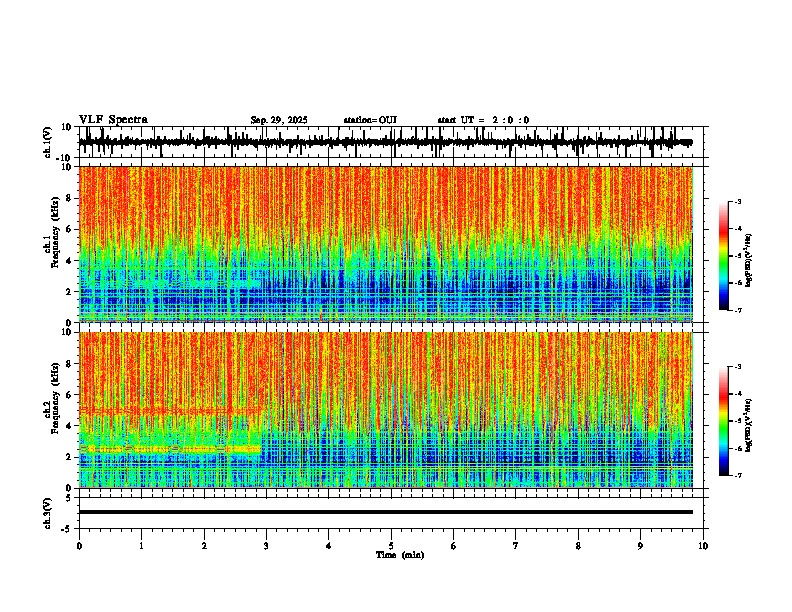Click the ch.1 colorbar label 'log(PSD)(V²/Hz)'

coord(748,261)
